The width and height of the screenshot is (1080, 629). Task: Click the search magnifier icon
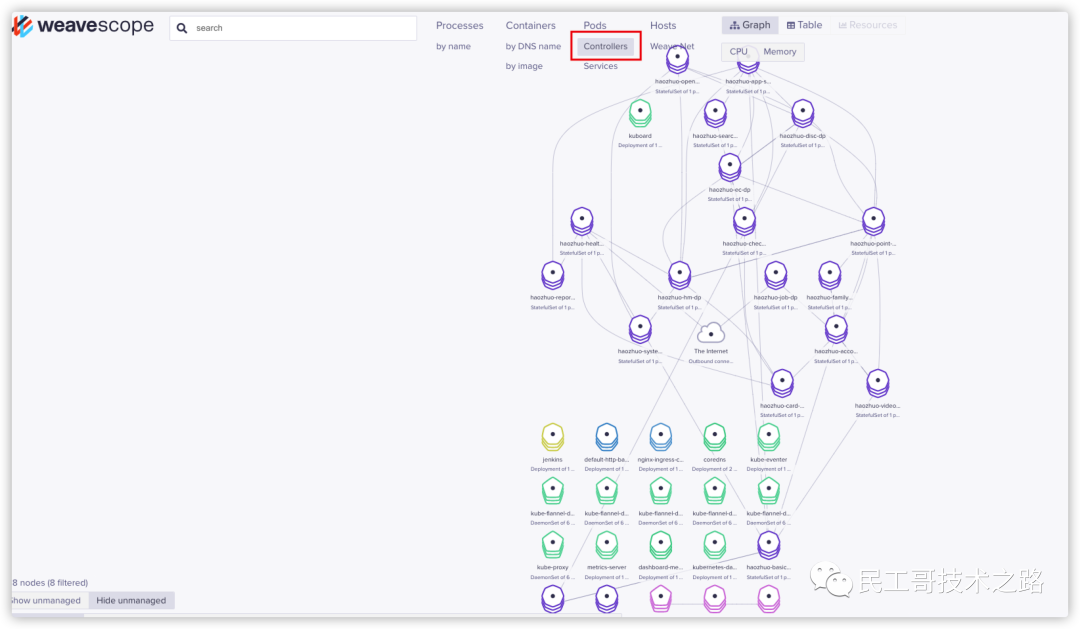182,28
